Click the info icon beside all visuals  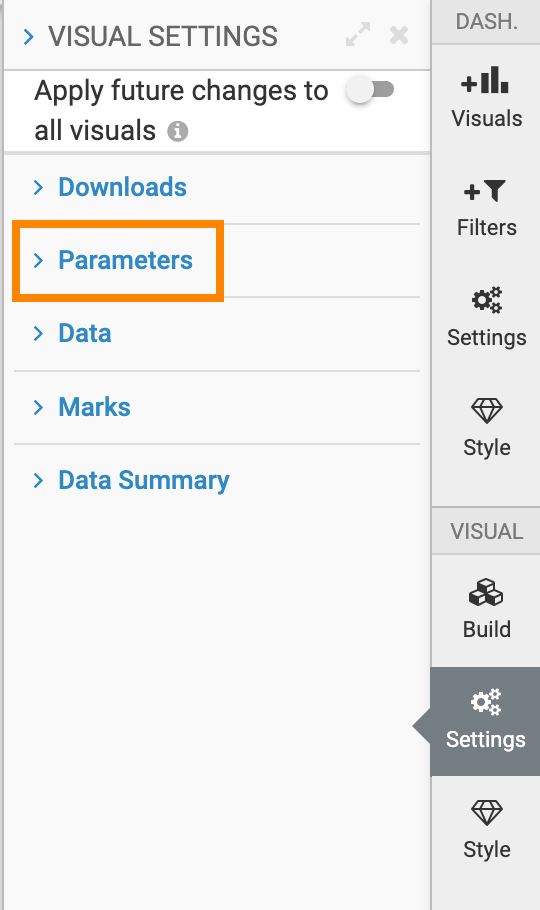coord(178,131)
